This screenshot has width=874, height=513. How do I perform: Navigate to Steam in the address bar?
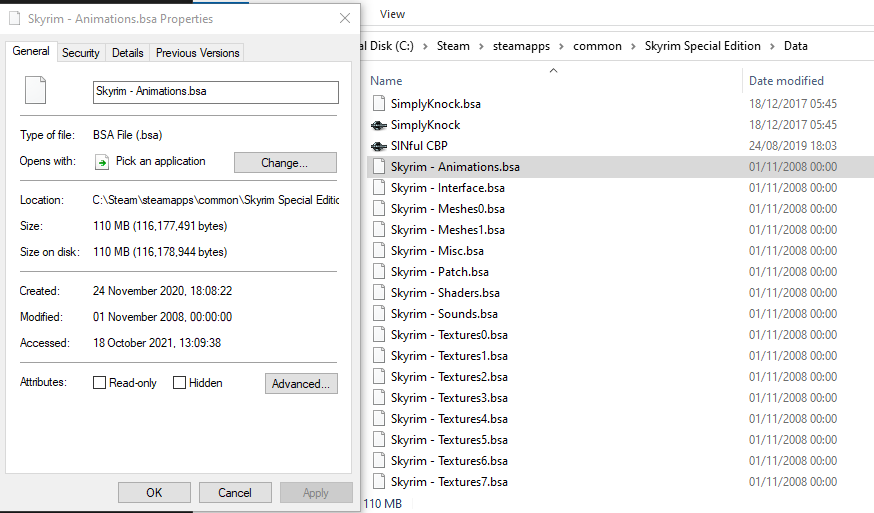(453, 46)
